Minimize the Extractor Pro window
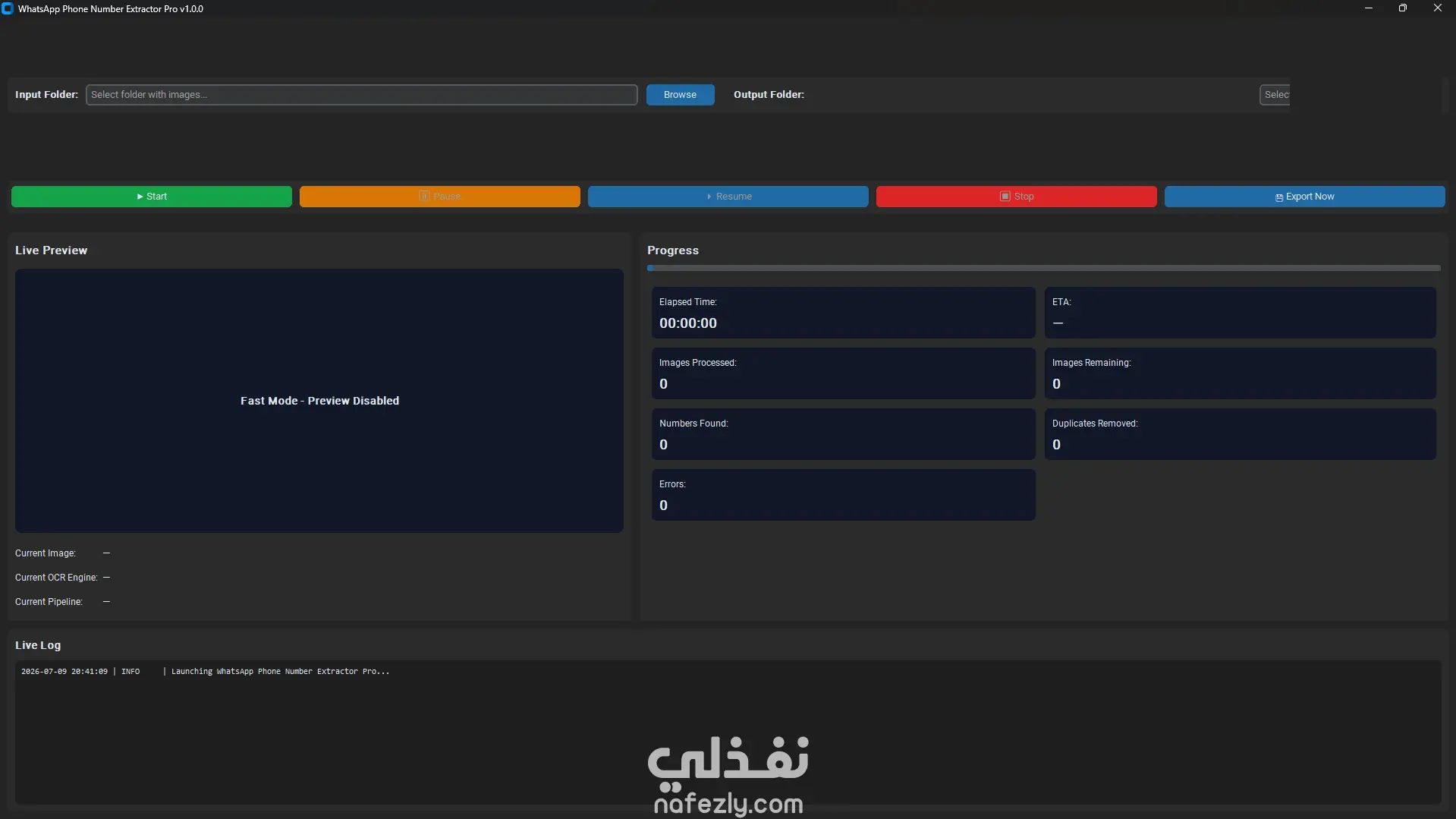This screenshot has height=819, width=1456. [x=1369, y=8]
